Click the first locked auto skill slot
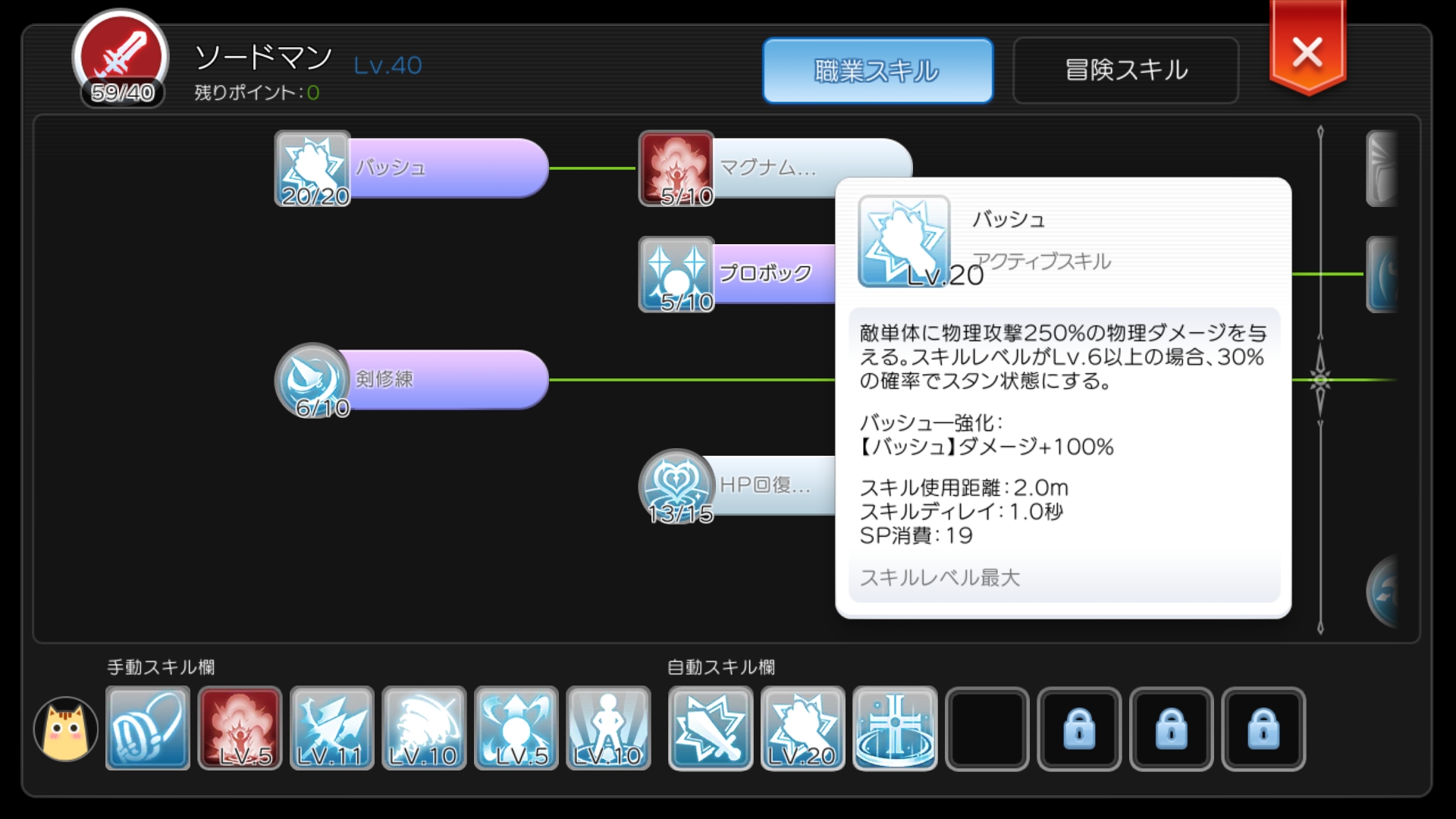The width and height of the screenshot is (1456, 819). [1080, 729]
